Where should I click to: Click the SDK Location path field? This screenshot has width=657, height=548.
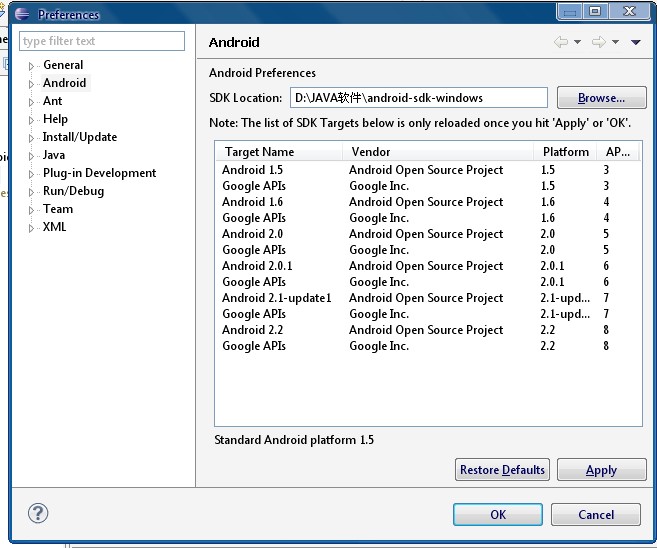pos(419,98)
